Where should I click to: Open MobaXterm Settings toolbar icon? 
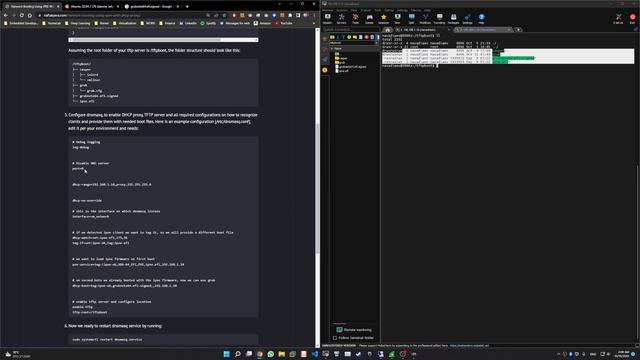(467, 18)
